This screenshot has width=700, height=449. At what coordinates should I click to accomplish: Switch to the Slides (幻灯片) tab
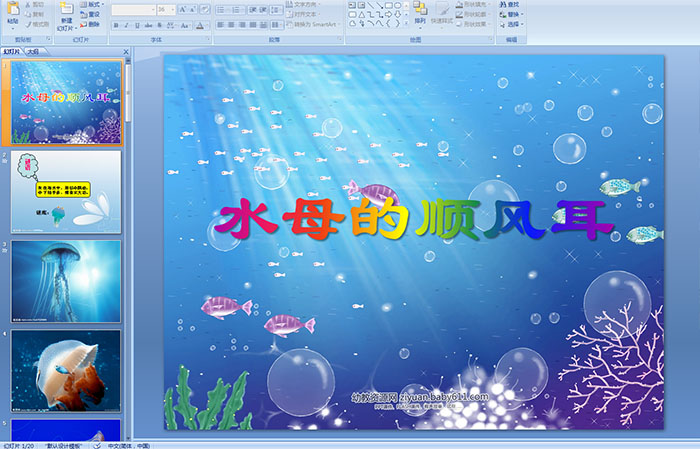(x=12, y=50)
